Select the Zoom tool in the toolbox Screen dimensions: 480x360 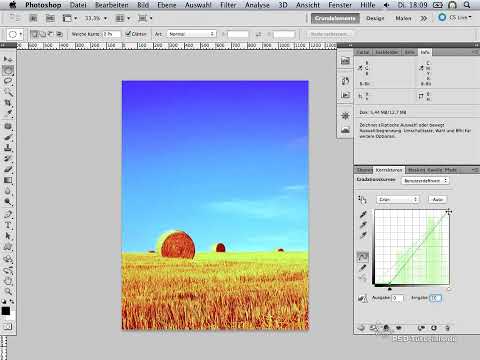pos(8,292)
